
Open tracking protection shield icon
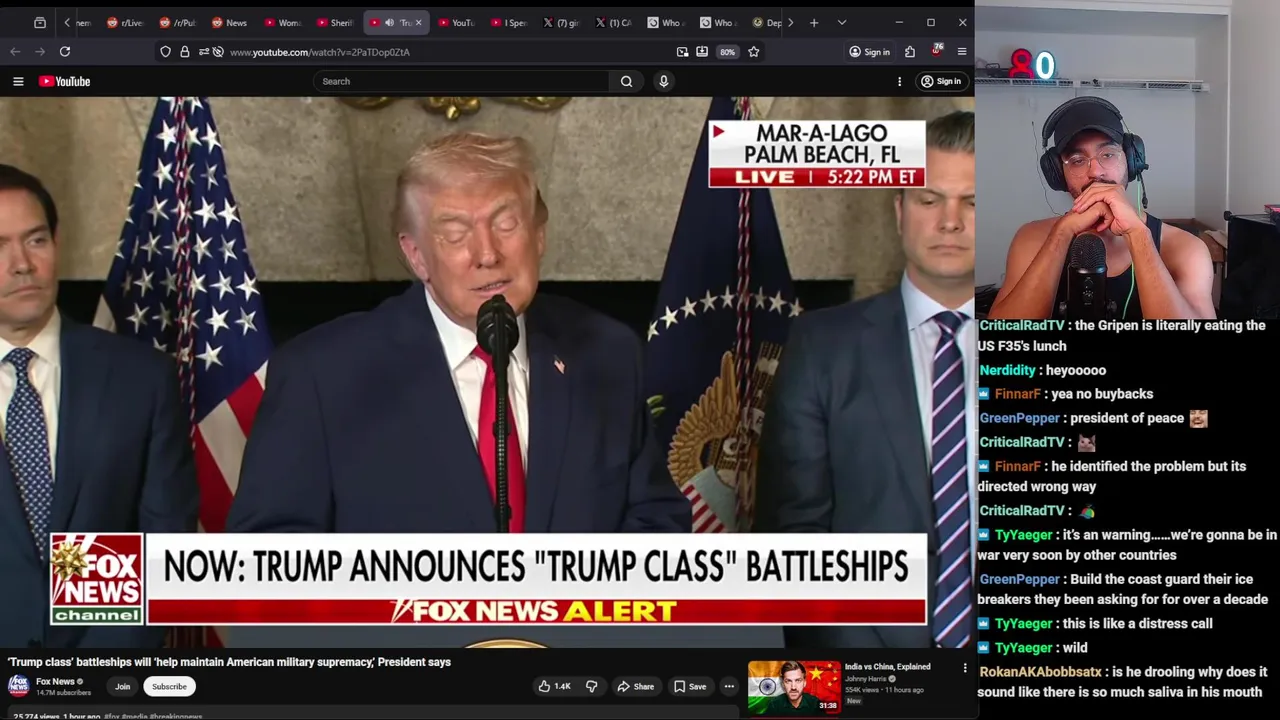166,52
